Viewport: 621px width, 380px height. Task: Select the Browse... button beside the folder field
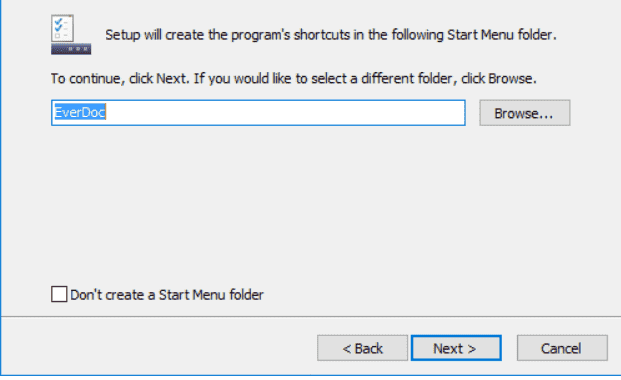525,113
